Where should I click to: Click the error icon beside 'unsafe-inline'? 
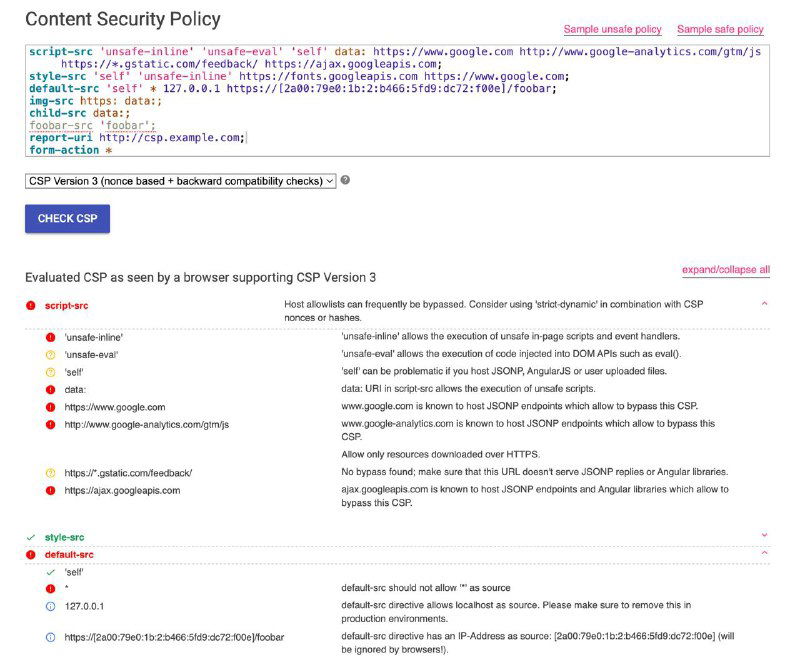50,337
